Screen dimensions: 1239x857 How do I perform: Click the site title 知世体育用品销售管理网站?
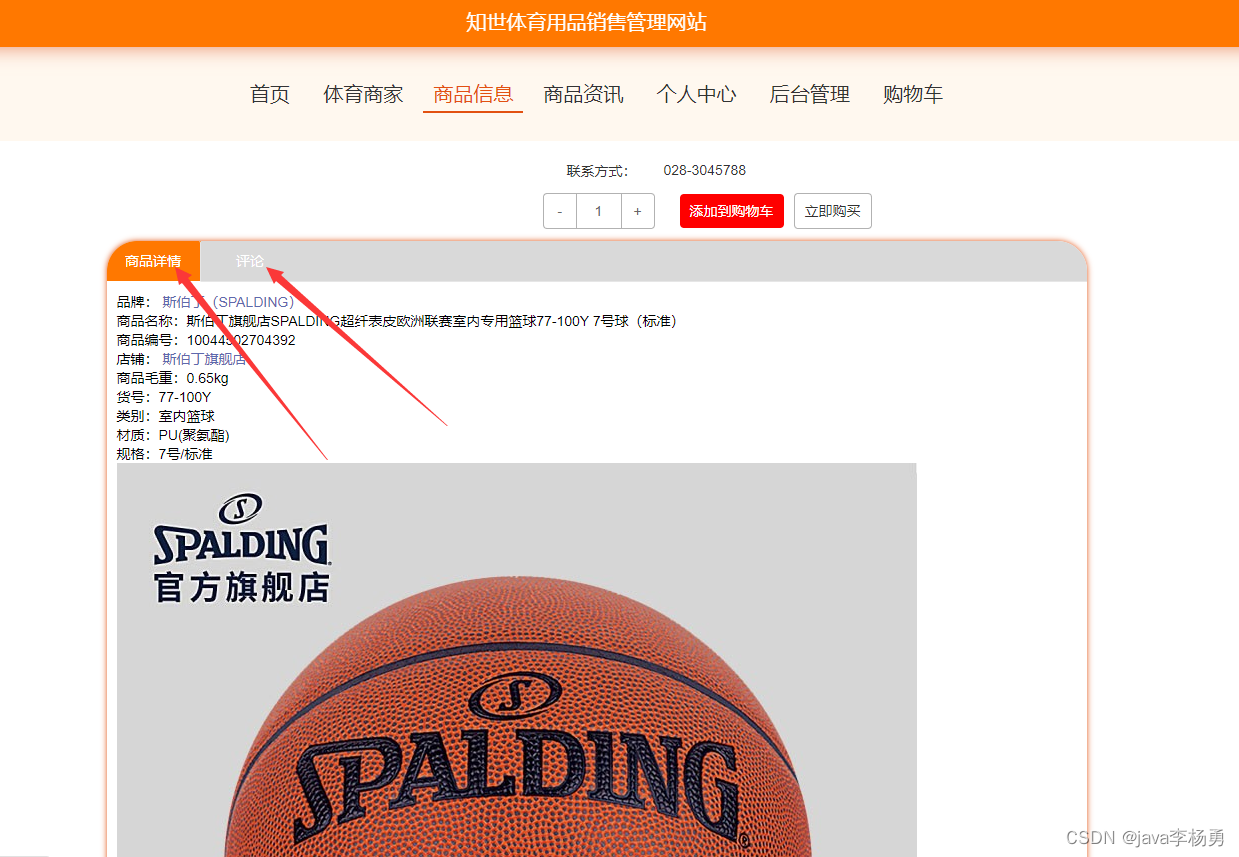586,22
